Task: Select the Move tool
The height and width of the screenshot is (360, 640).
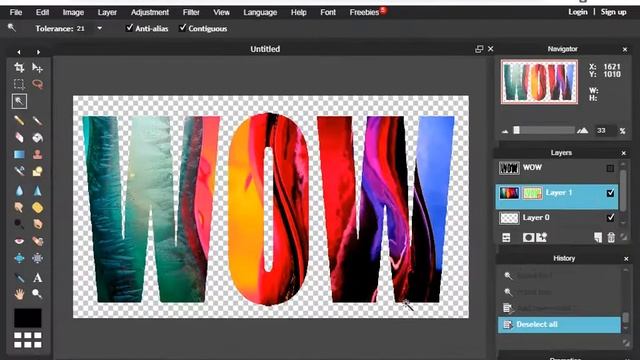Action: [x=38, y=67]
